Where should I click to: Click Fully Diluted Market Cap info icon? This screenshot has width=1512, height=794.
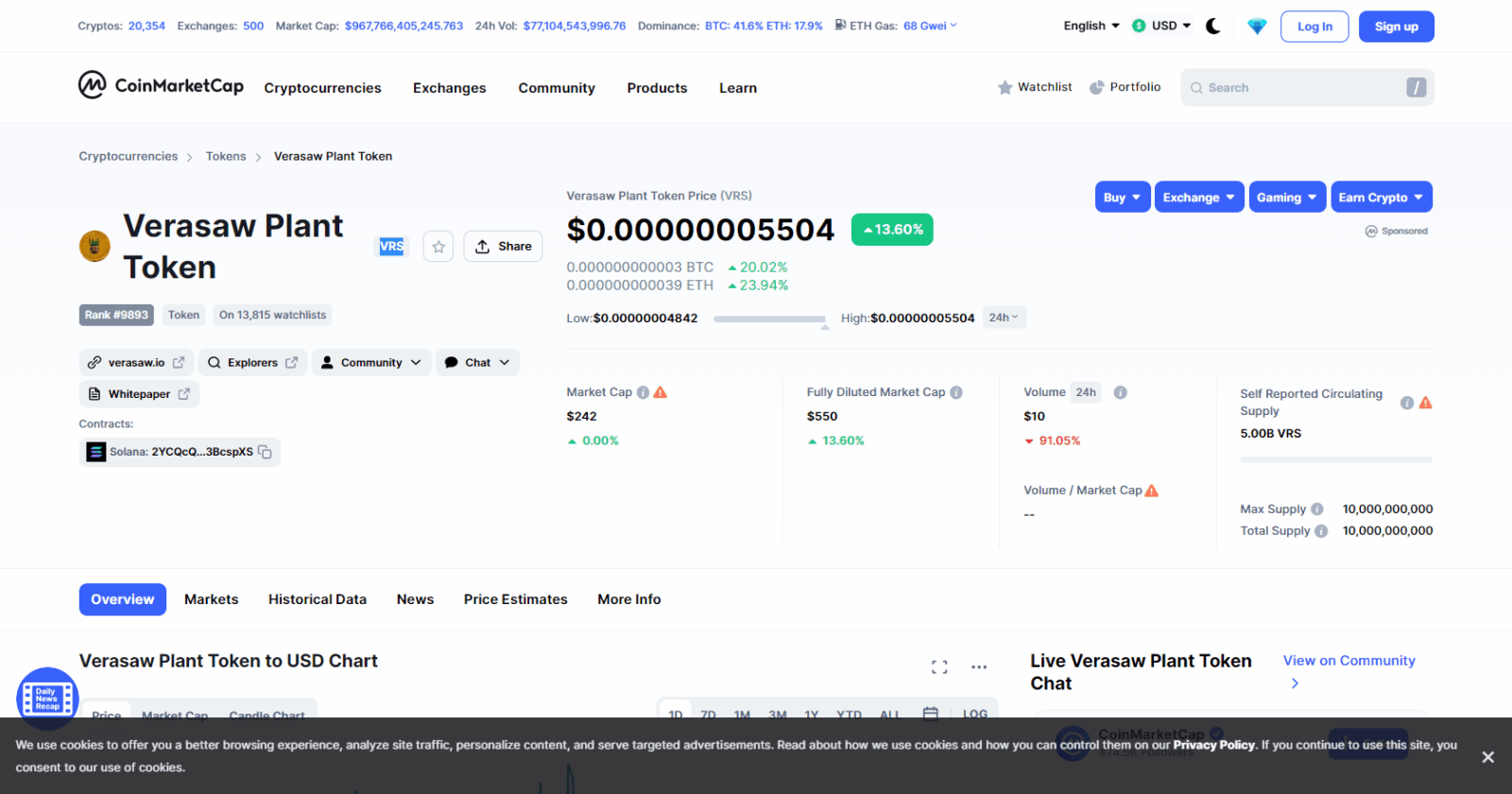pyautogui.click(x=956, y=392)
